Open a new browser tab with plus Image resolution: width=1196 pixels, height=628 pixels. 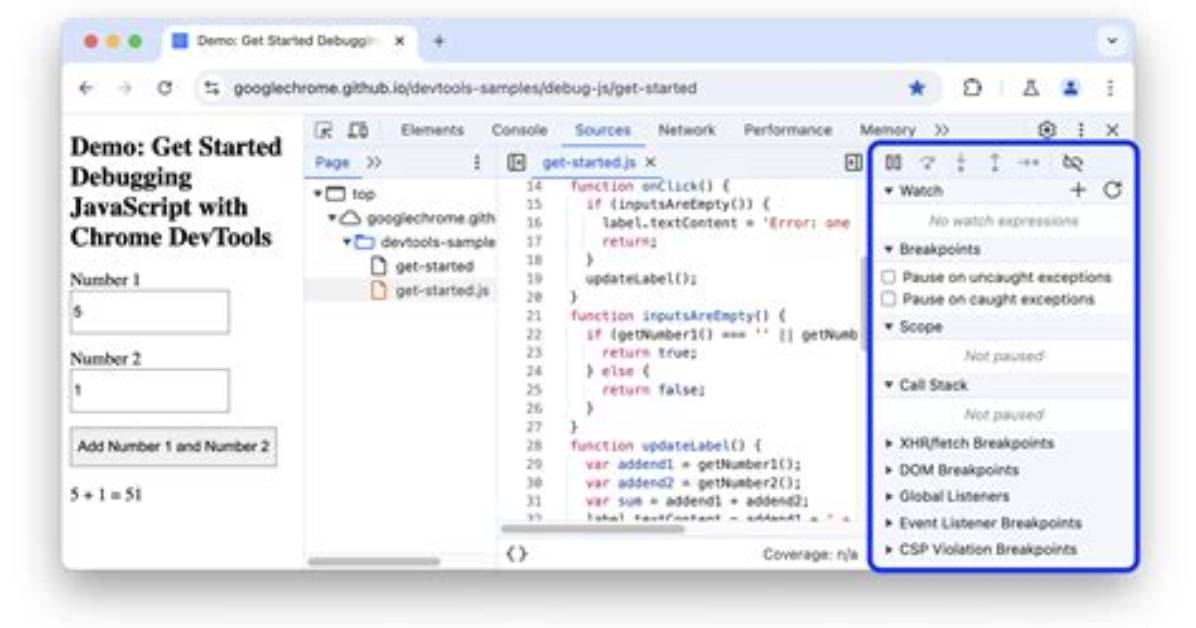(x=439, y=41)
